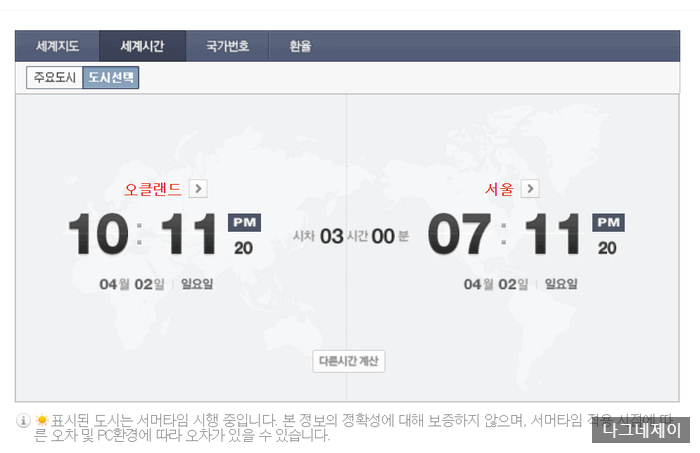Click the 오클랜드 city name
Viewport: 700px width, 453px height.
[x=153, y=189]
